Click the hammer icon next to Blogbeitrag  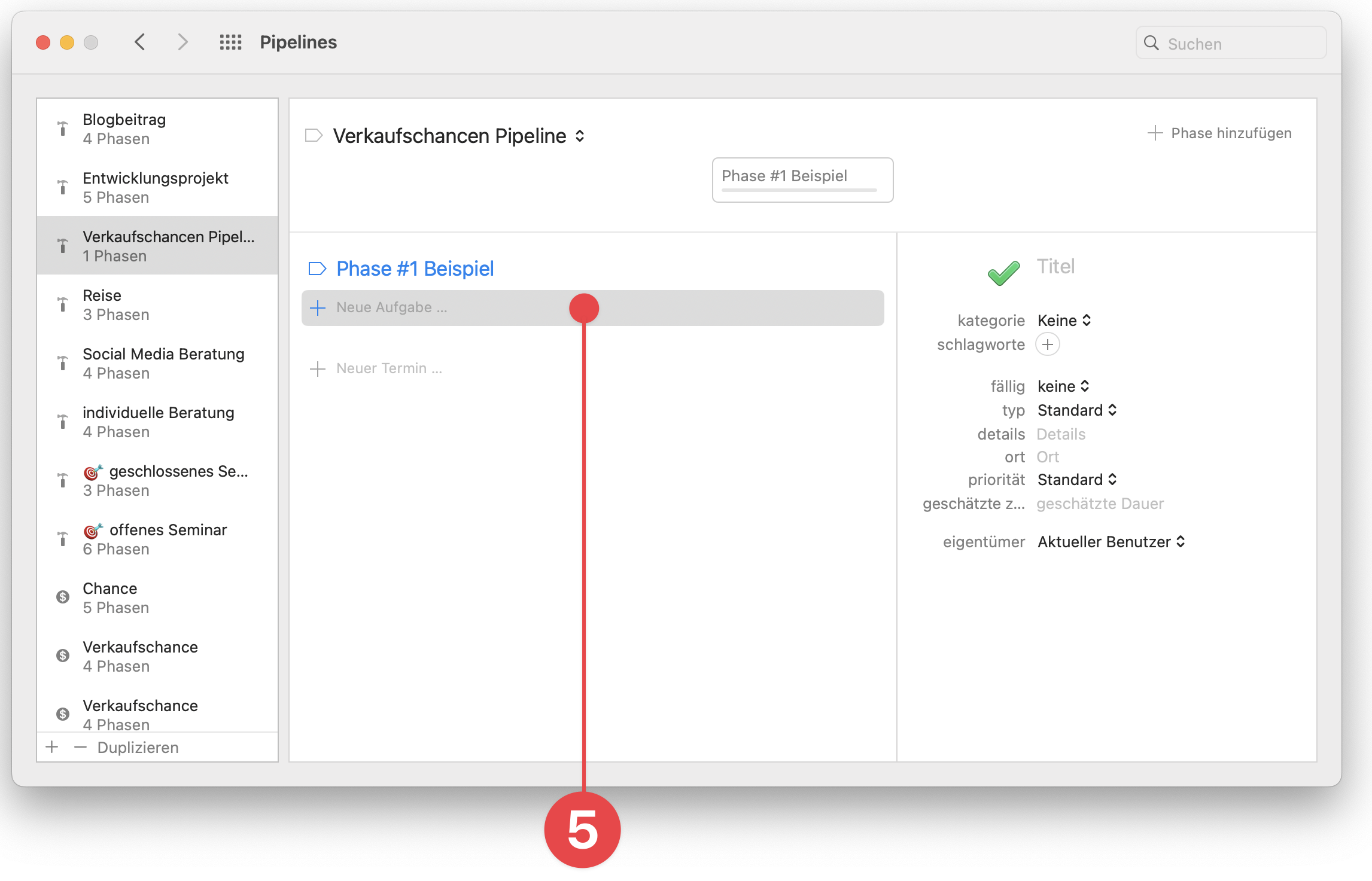(x=62, y=127)
